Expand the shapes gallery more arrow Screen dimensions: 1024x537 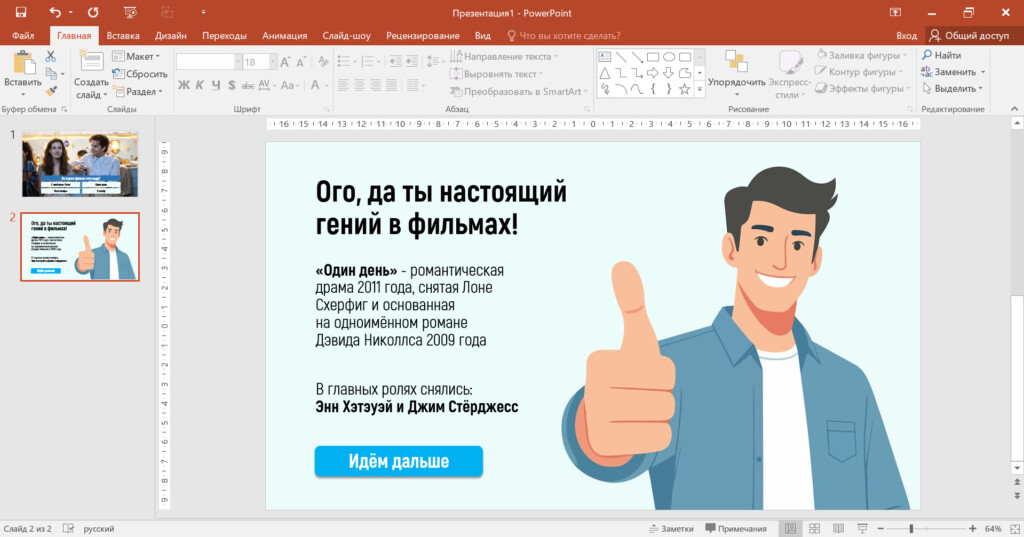coord(699,90)
